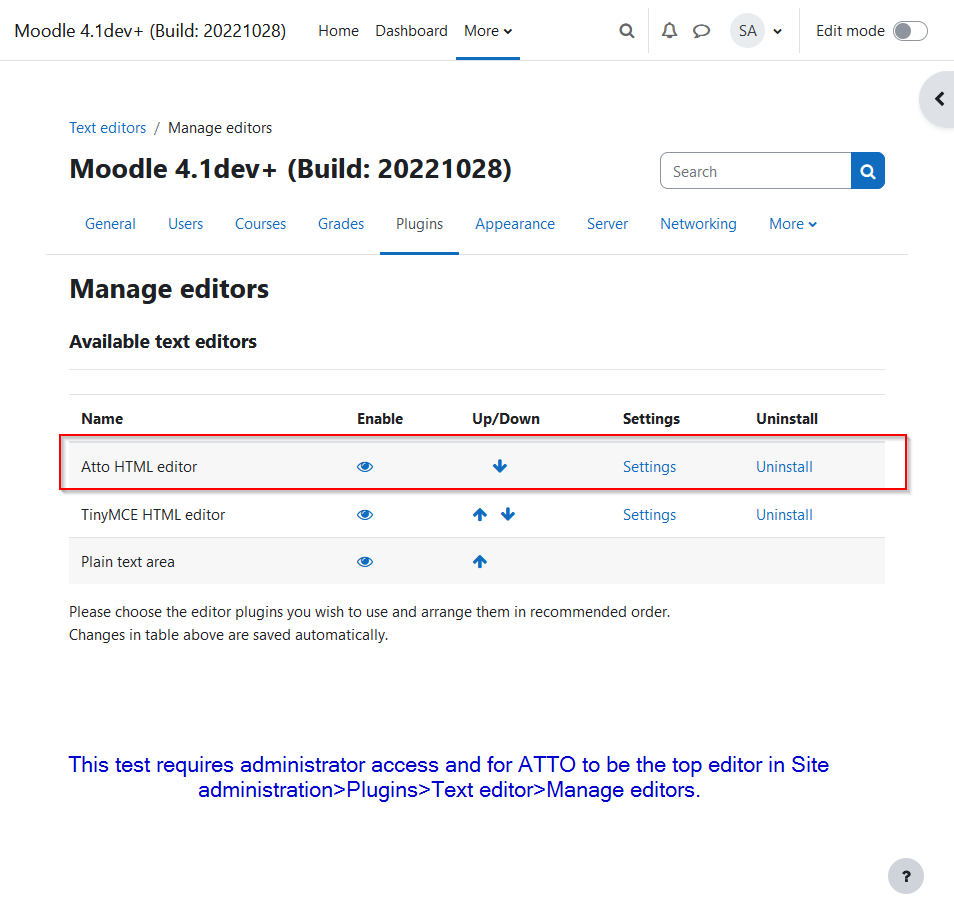
Task: Click the SA user avatar
Action: tap(747, 31)
